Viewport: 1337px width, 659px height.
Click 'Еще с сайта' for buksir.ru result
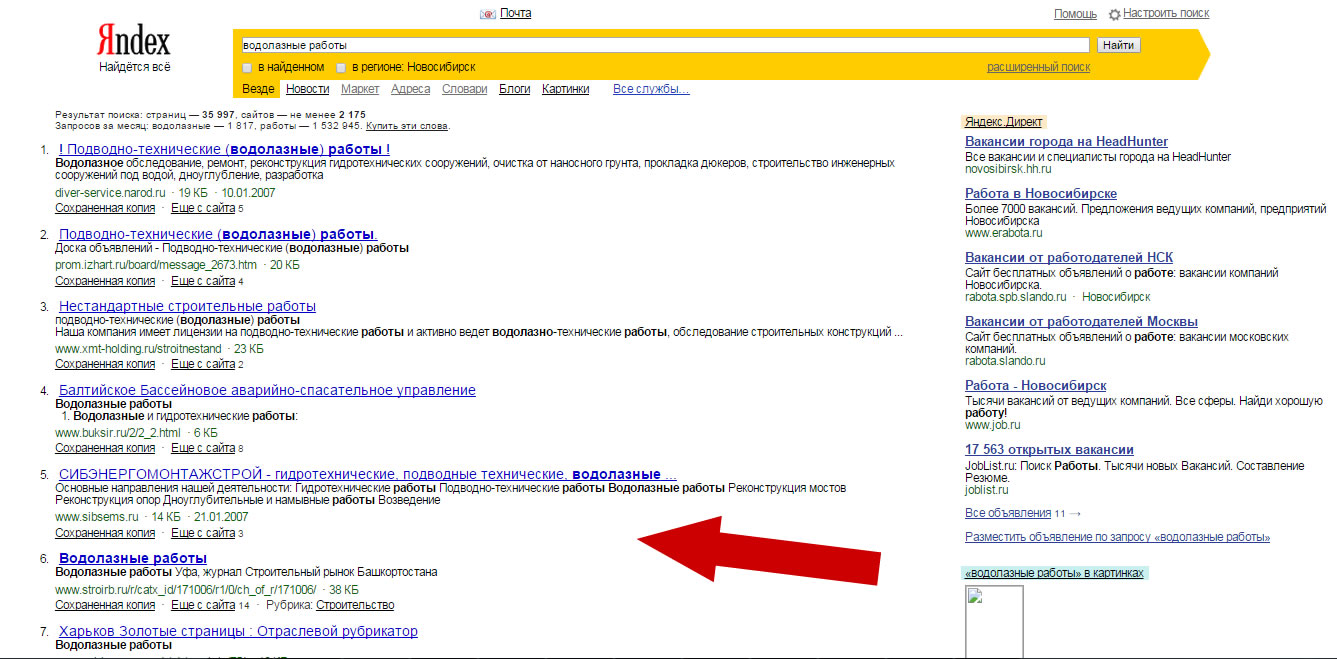click(203, 448)
